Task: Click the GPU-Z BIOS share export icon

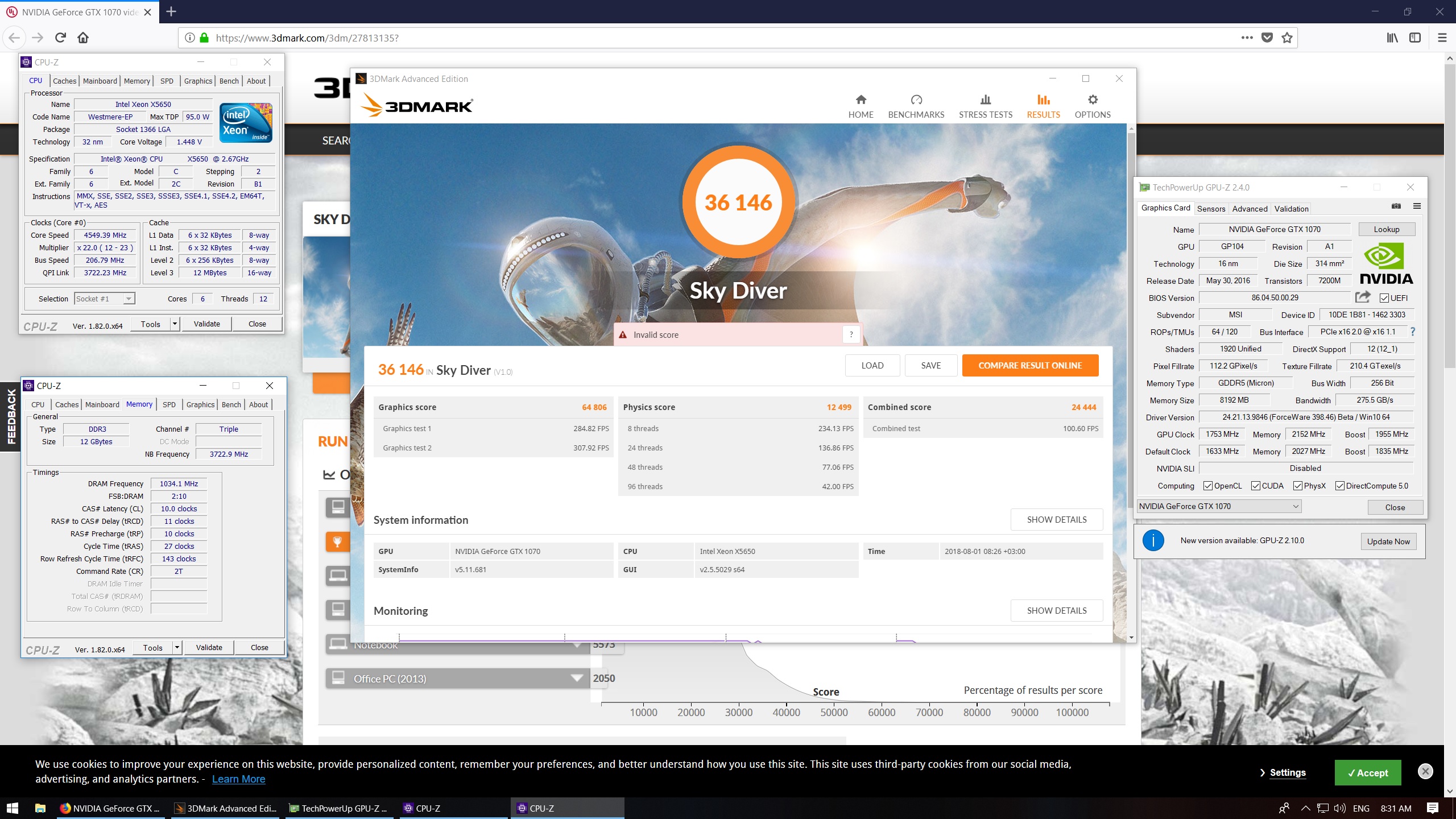Action: pyautogui.click(x=1363, y=297)
